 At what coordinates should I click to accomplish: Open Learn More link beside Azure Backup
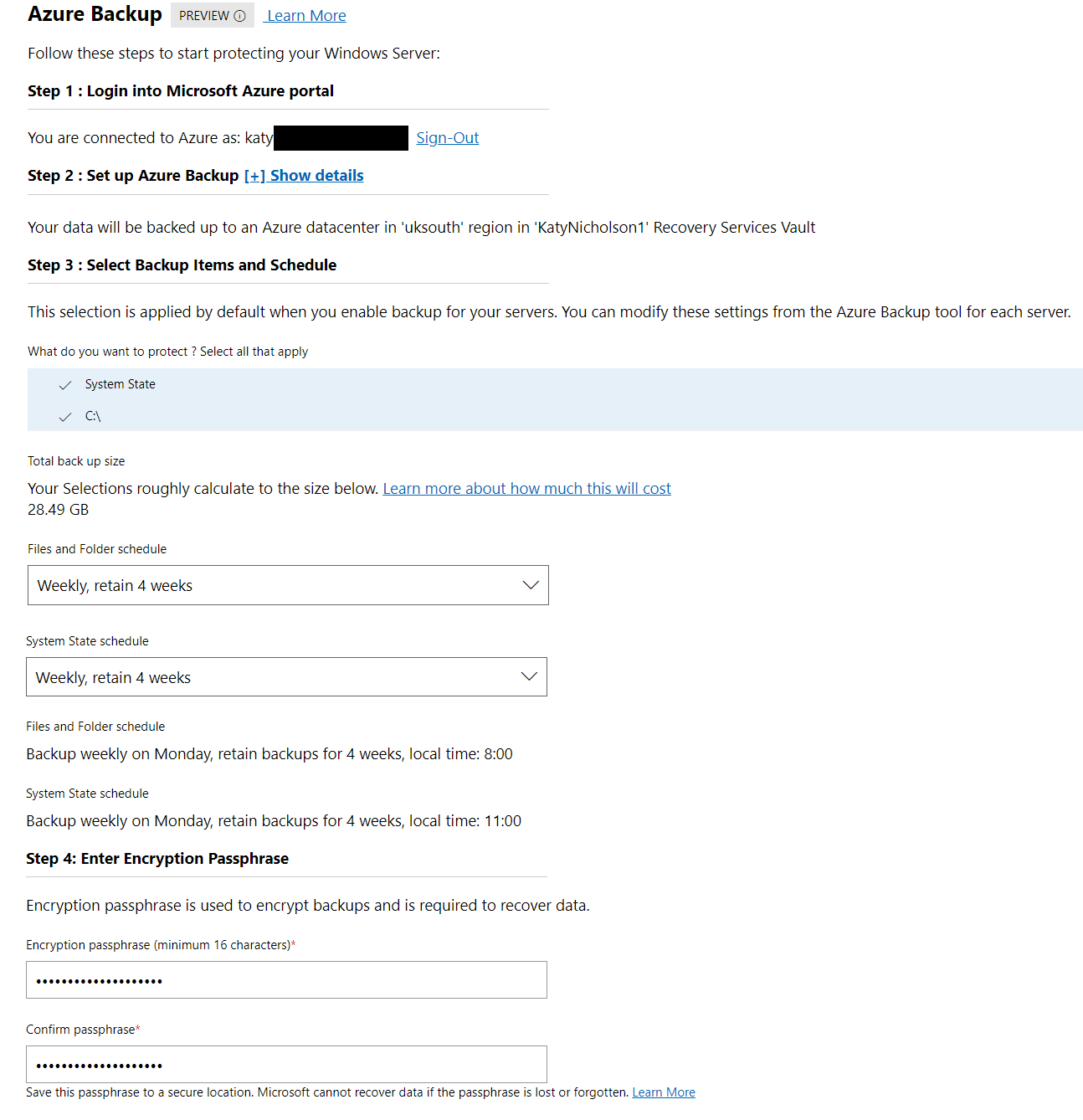[306, 16]
